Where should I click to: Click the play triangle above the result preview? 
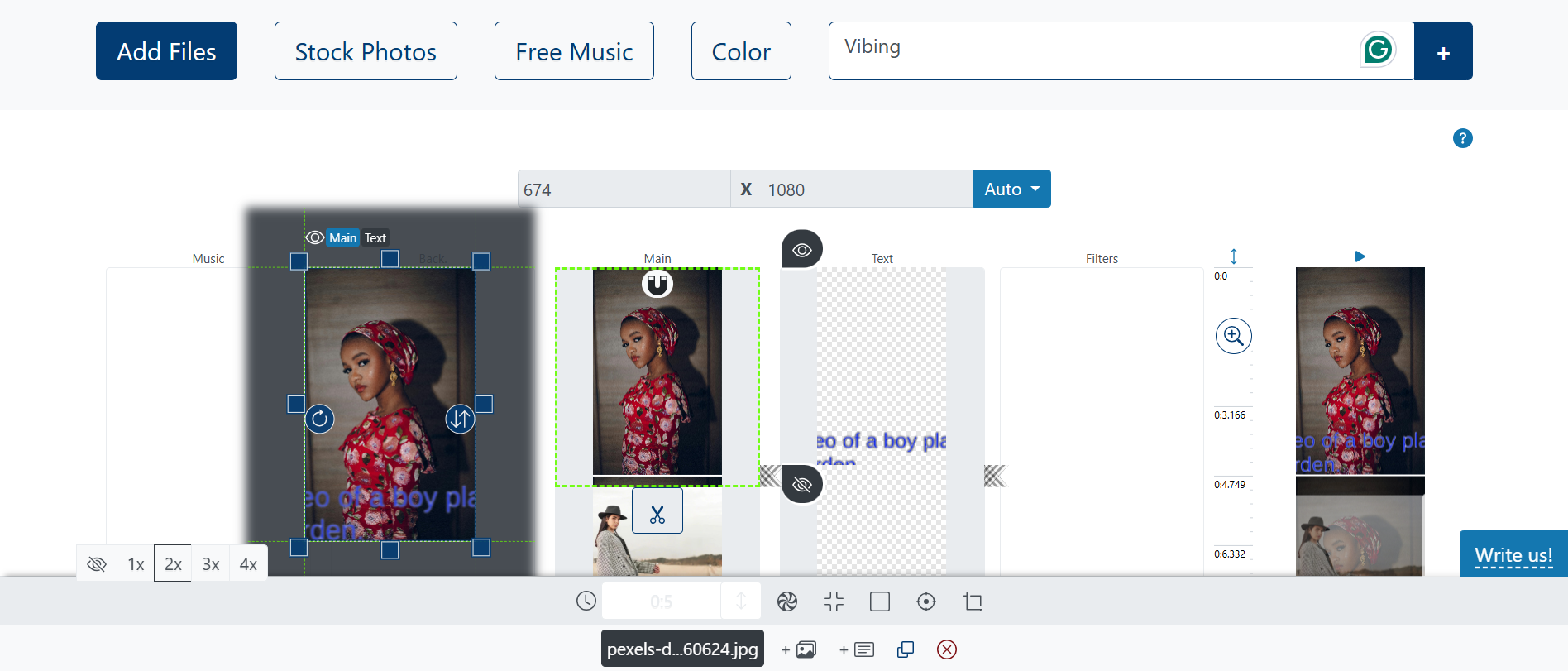(1360, 256)
